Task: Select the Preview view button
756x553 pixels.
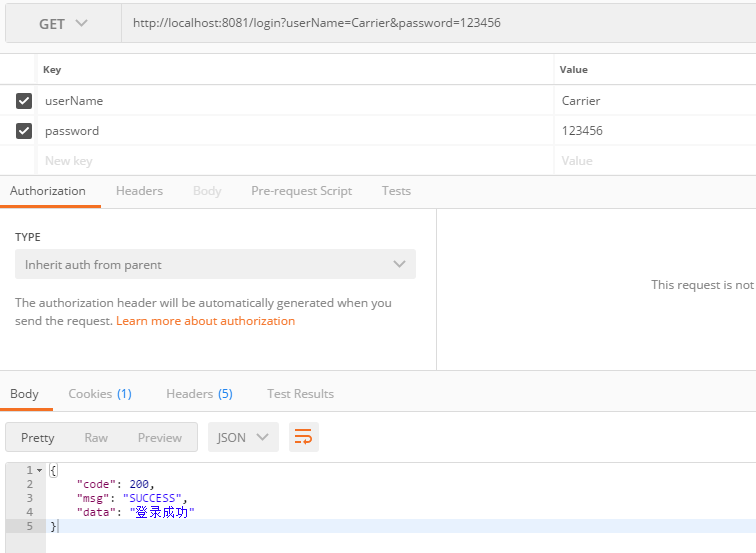Action: [160, 438]
